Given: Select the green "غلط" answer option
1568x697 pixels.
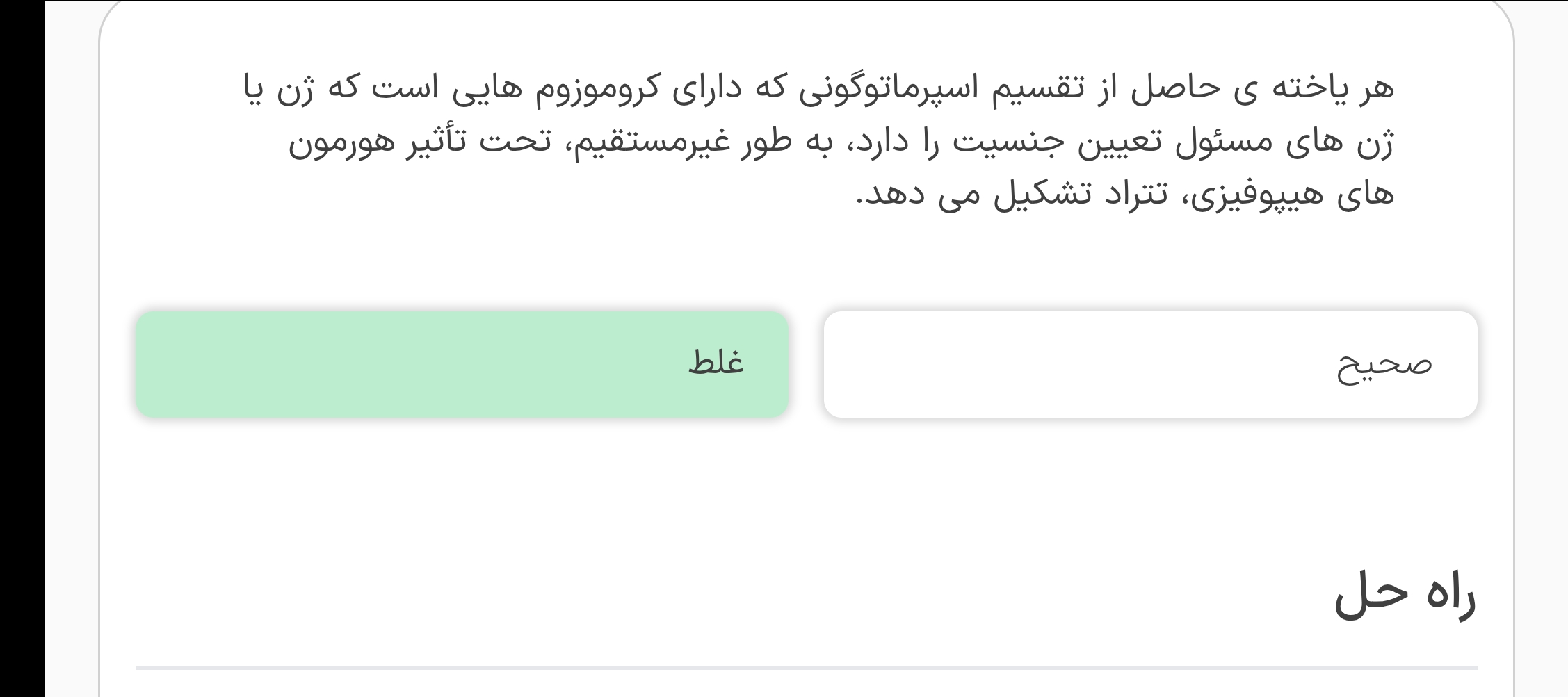Looking at the screenshot, I should [x=462, y=364].
